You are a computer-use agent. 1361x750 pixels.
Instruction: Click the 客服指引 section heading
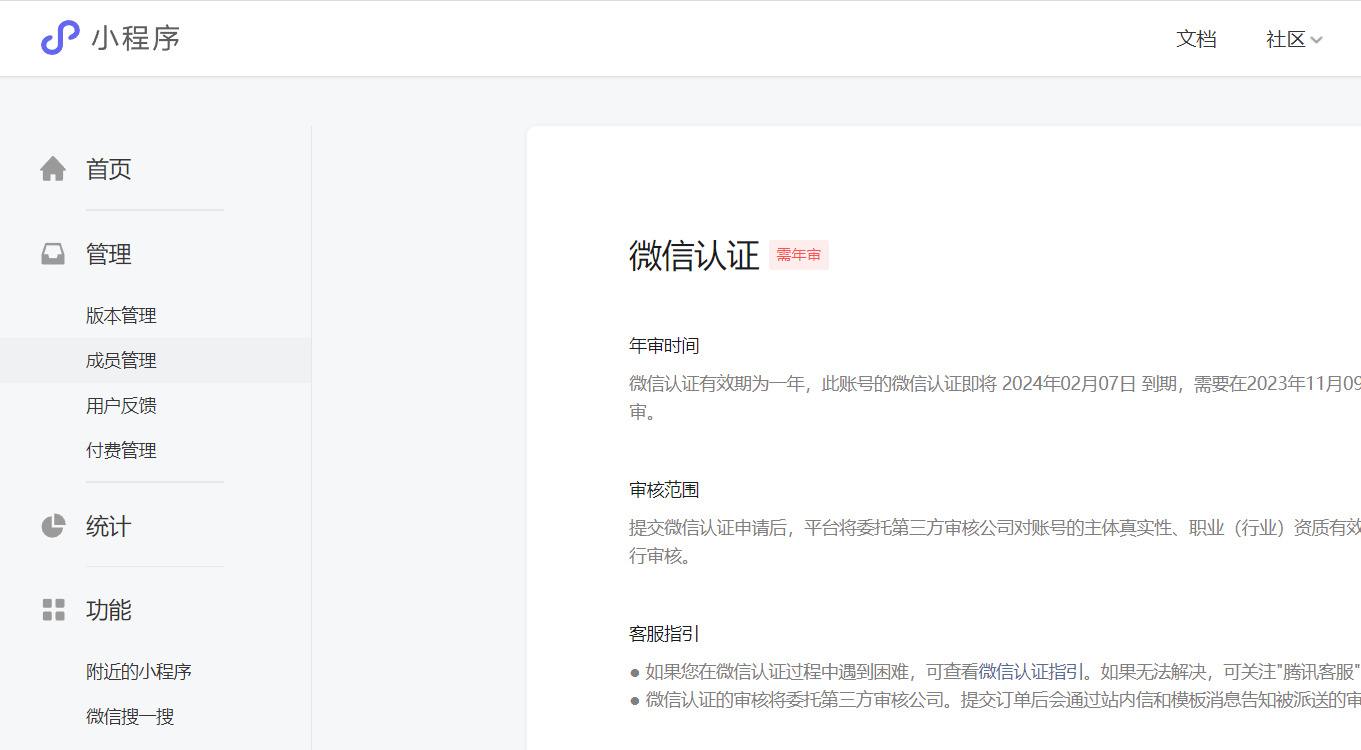664,634
